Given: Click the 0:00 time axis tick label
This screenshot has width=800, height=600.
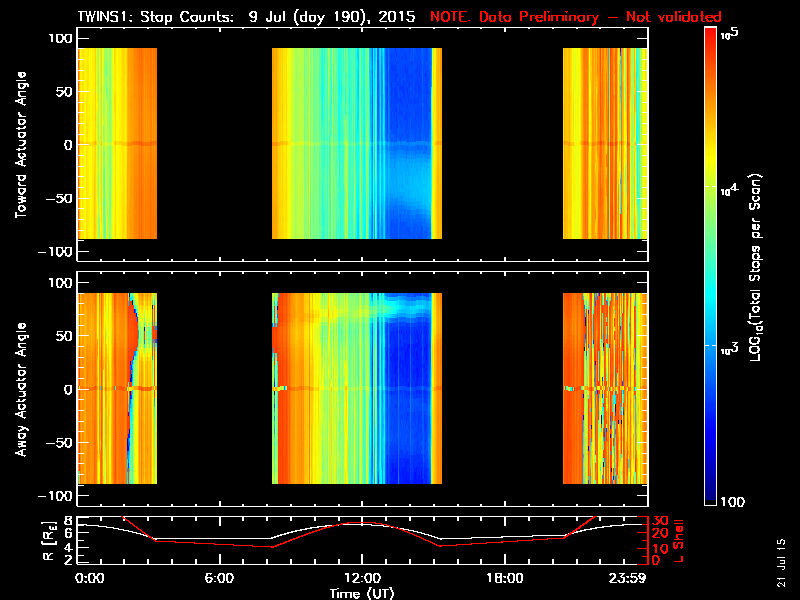Looking at the screenshot, I should 90,579.
